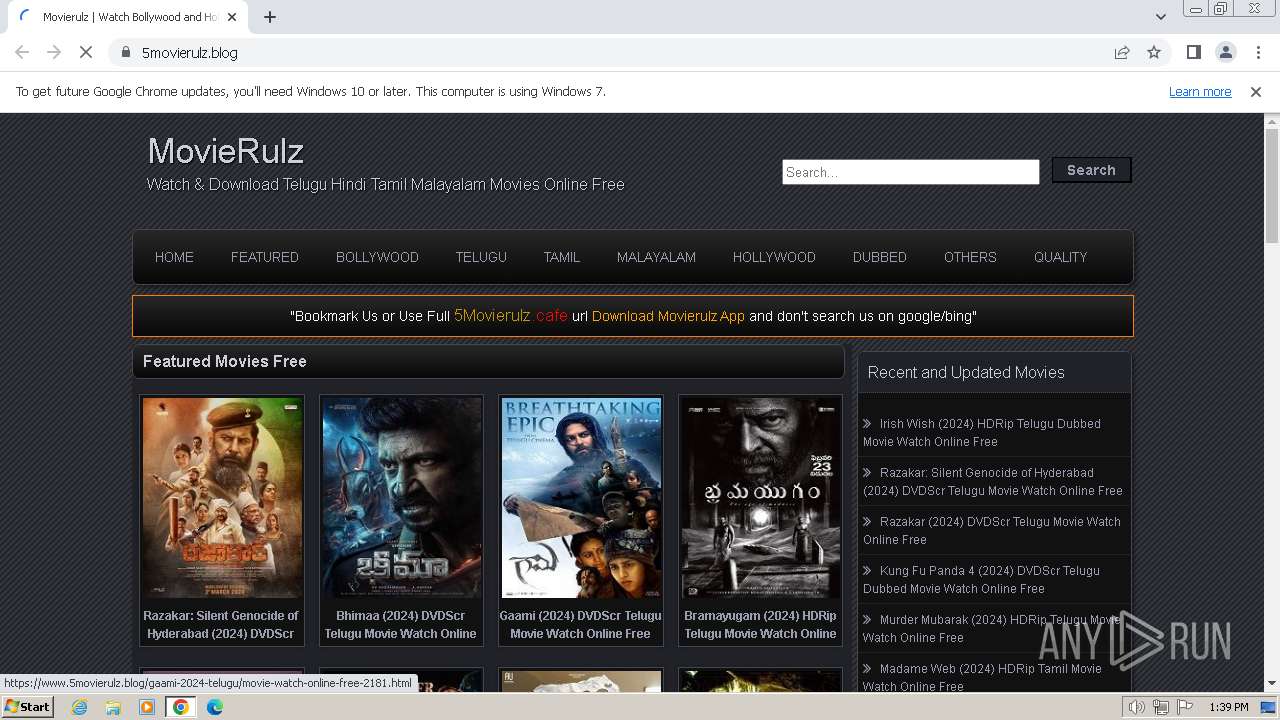Click the address bar URL
Viewport: 1280px width, 720px height.
click(190, 53)
